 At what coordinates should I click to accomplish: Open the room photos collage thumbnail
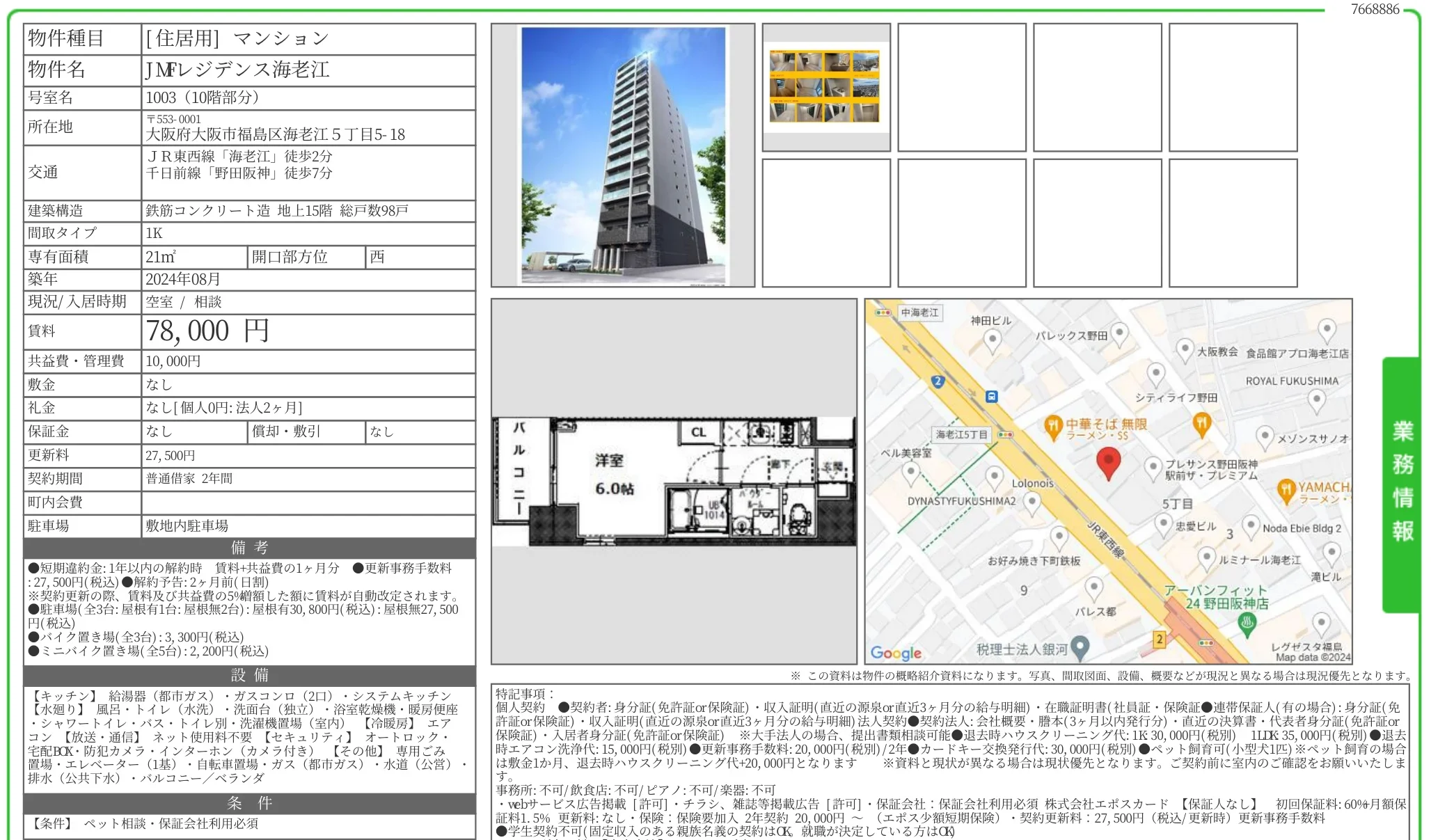click(x=825, y=87)
